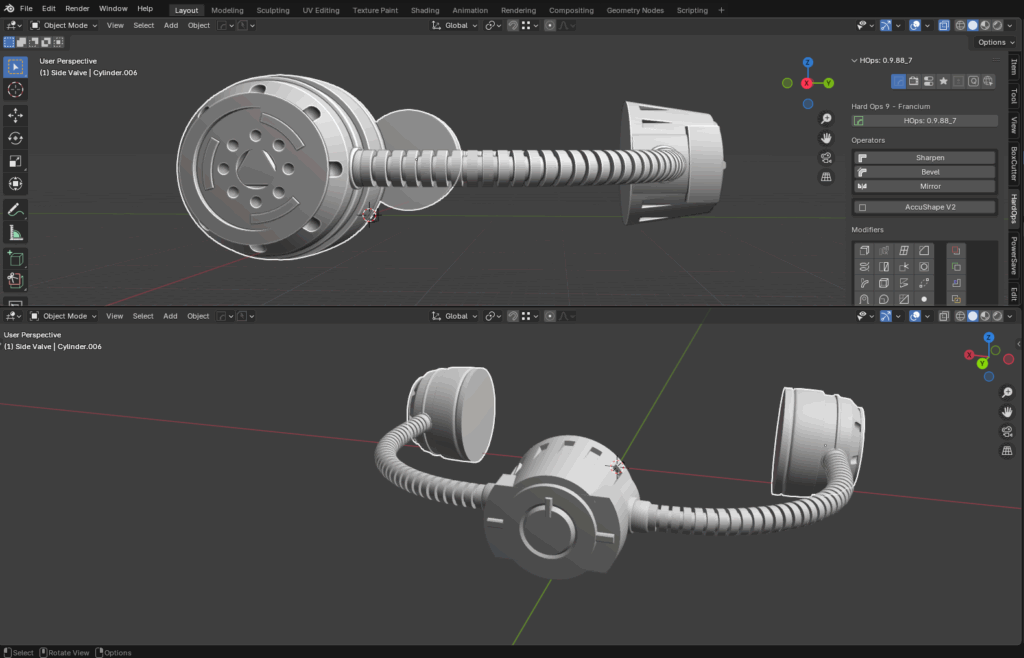Click the Annotate pencil tool
The width and height of the screenshot is (1024, 658).
tap(16, 210)
